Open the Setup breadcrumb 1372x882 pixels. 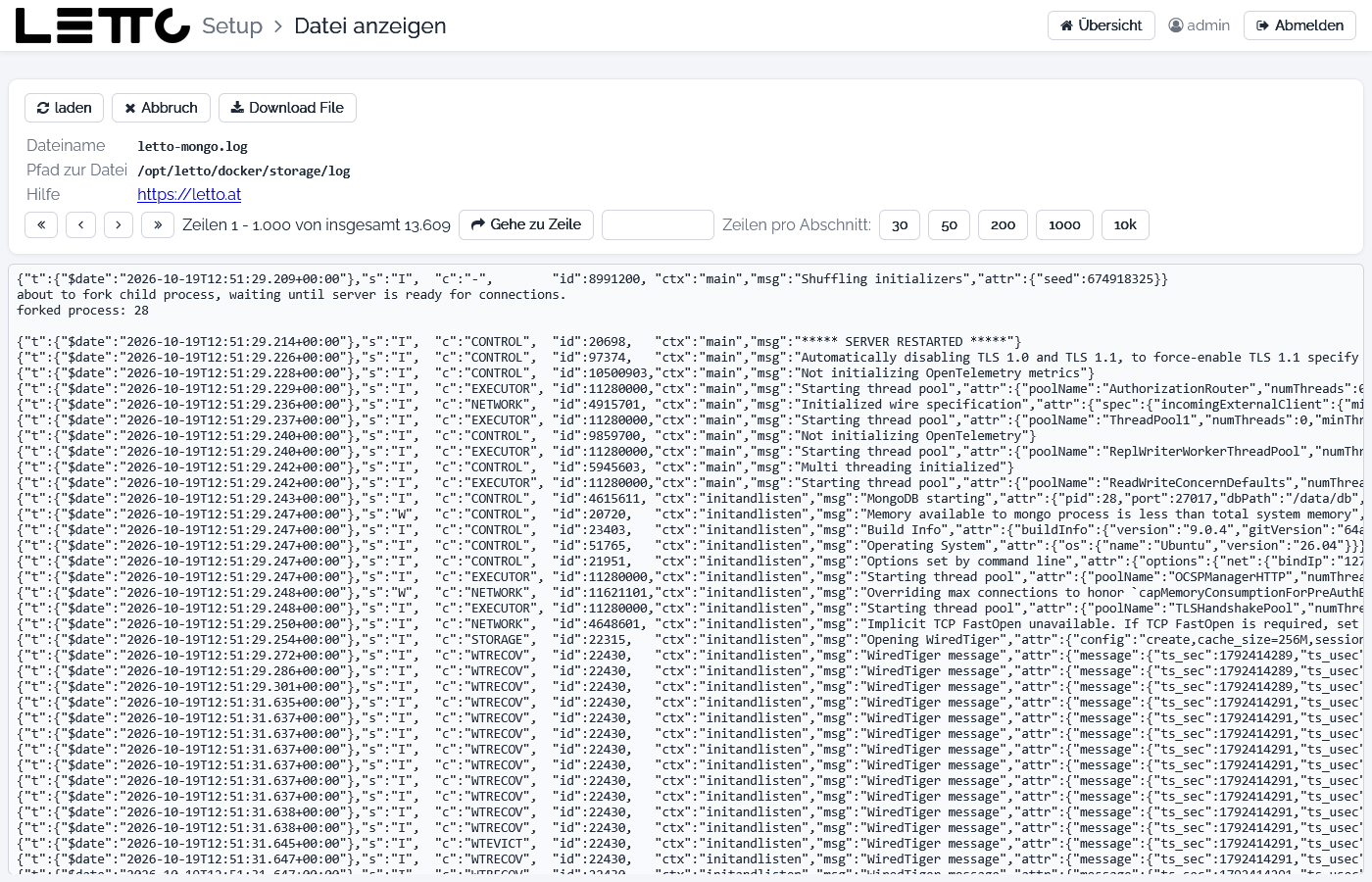point(232,25)
